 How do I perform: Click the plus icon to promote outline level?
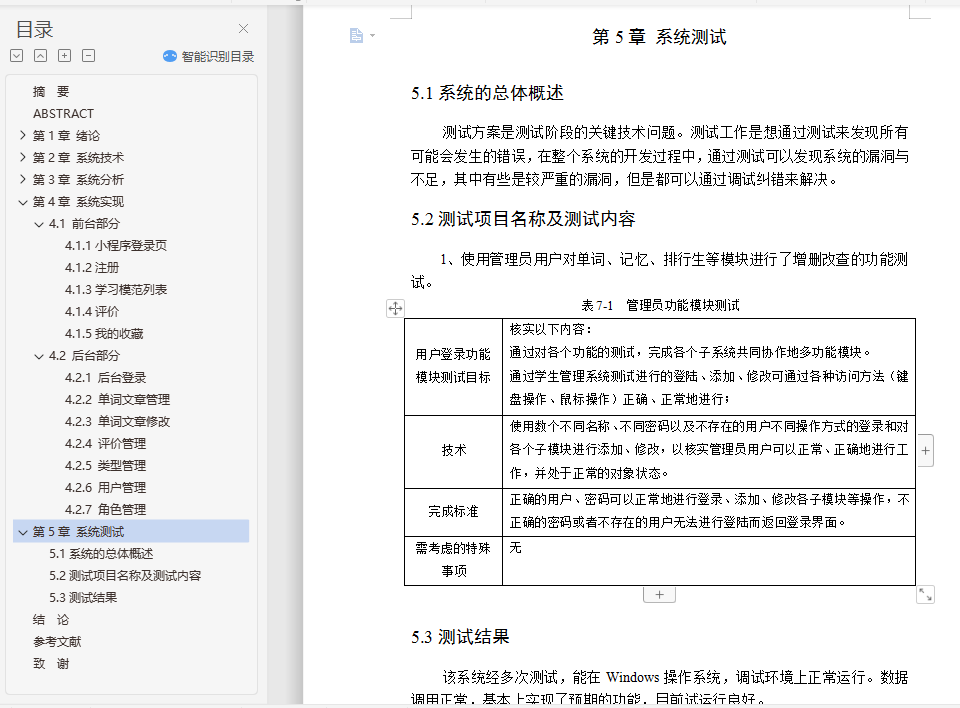pos(64,56)
